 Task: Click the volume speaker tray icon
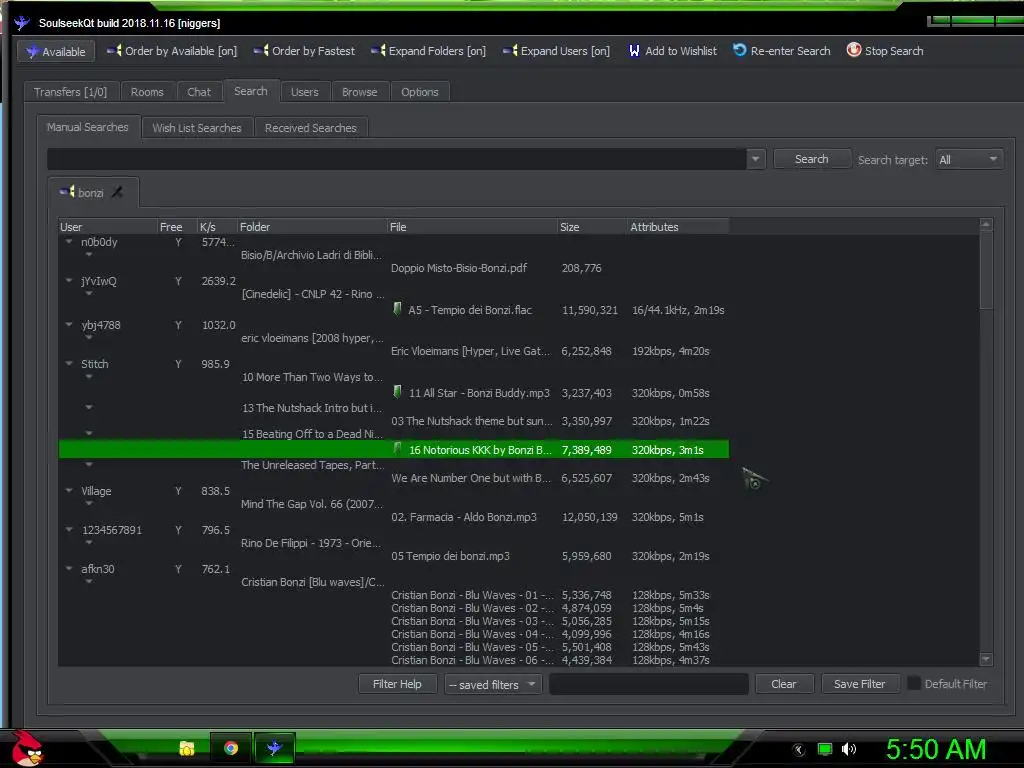849,749
